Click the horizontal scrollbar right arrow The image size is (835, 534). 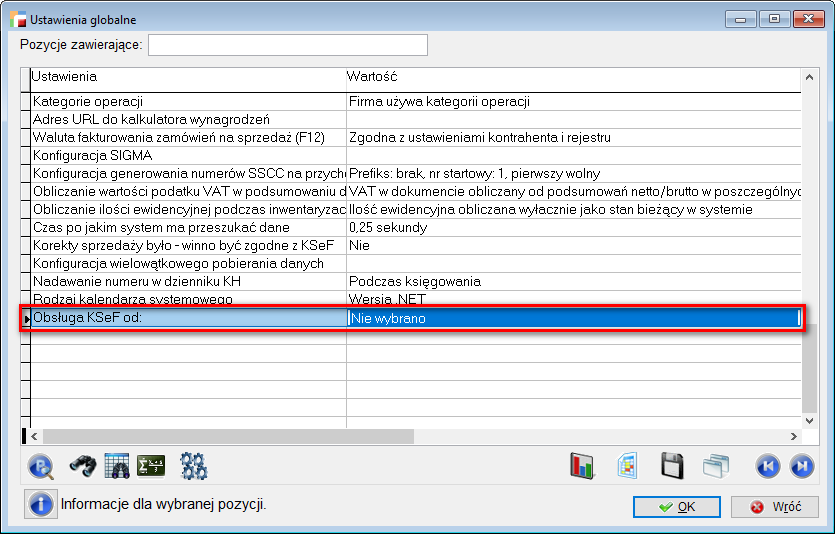(x=793, y=437)
